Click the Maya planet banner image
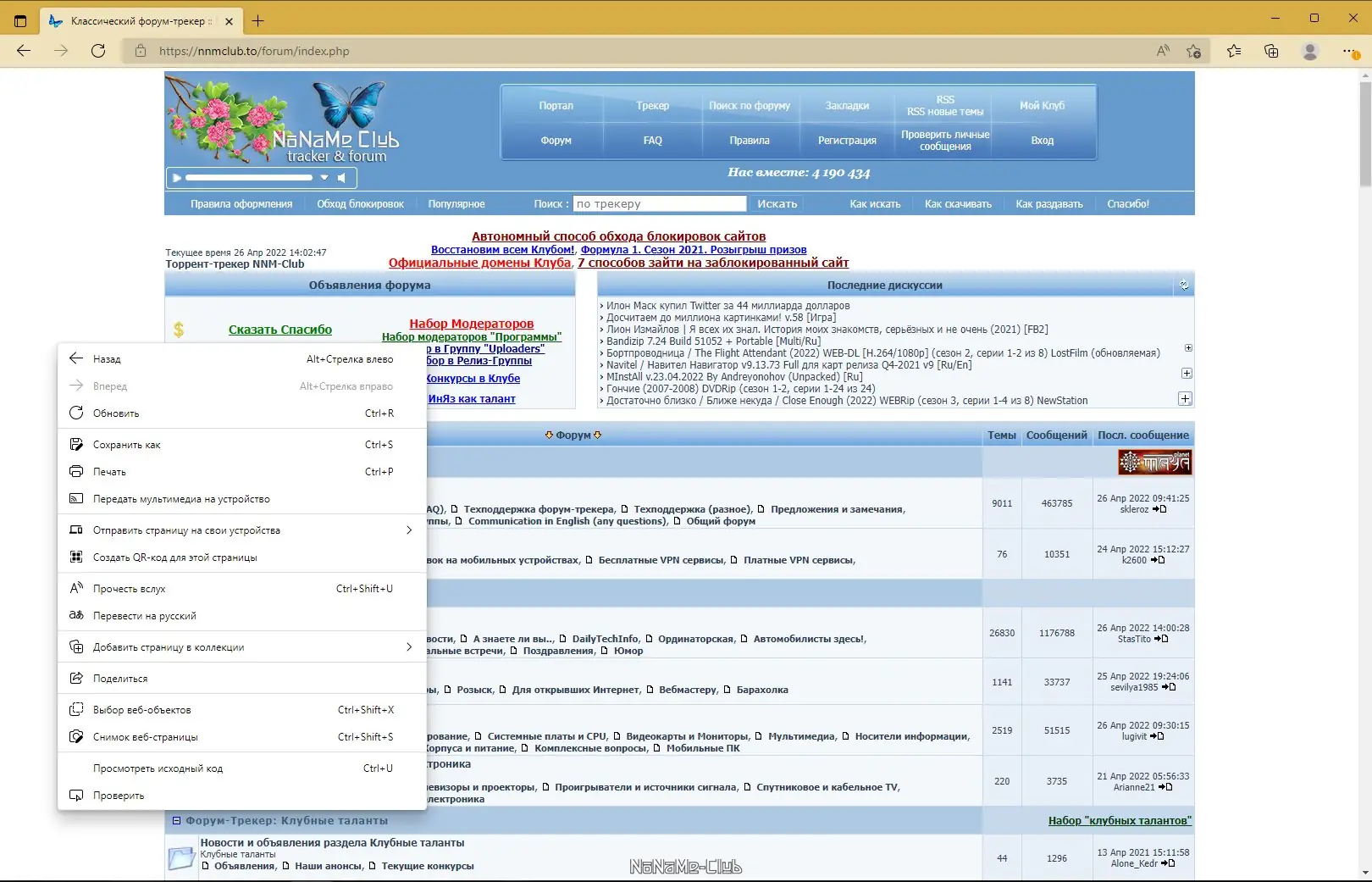Image resolution: width=1372 pixels, height=882 pixels. (x=1155, y=462)
